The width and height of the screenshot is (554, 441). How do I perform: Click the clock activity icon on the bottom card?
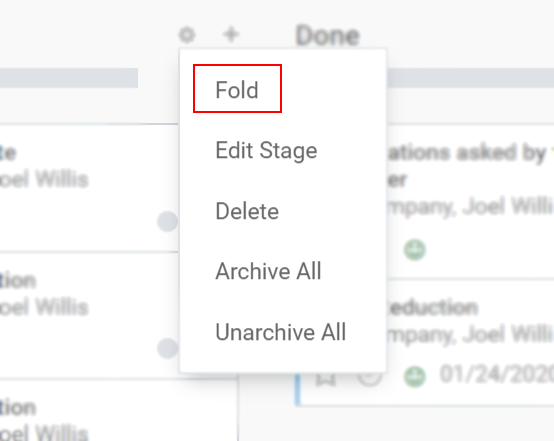370,379
